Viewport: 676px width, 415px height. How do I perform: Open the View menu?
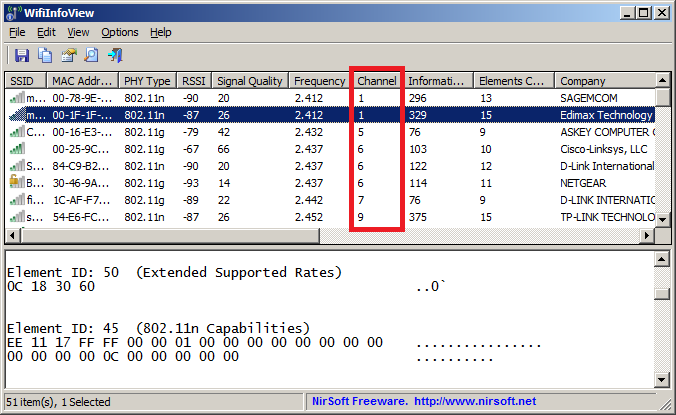pos(78,32)
